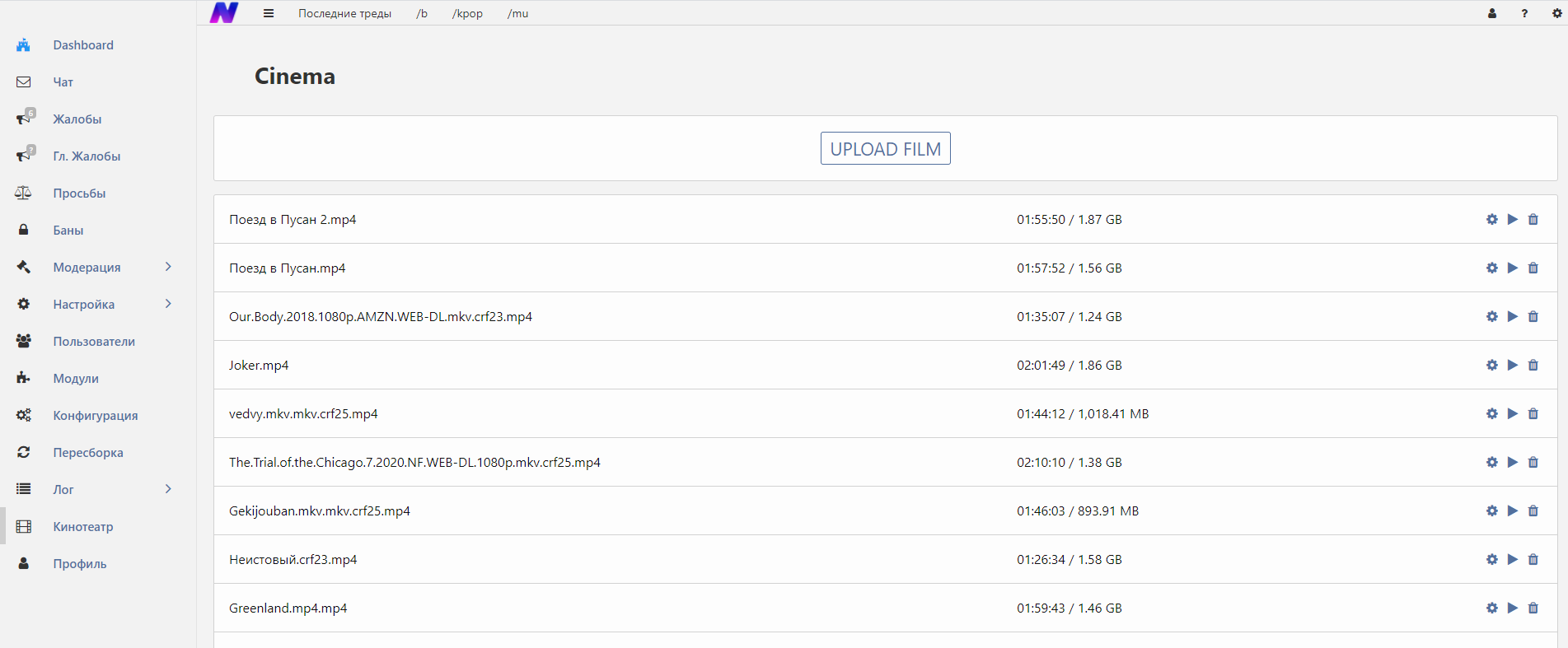Expand the Настройка sidebar submenu
1568x648 pixels.
click(168, 304)
